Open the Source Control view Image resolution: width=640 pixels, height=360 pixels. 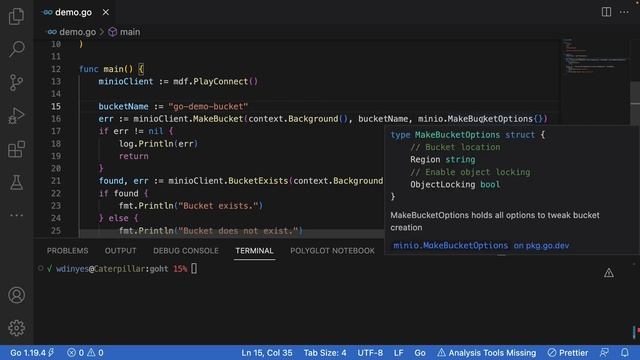(16, 82)
